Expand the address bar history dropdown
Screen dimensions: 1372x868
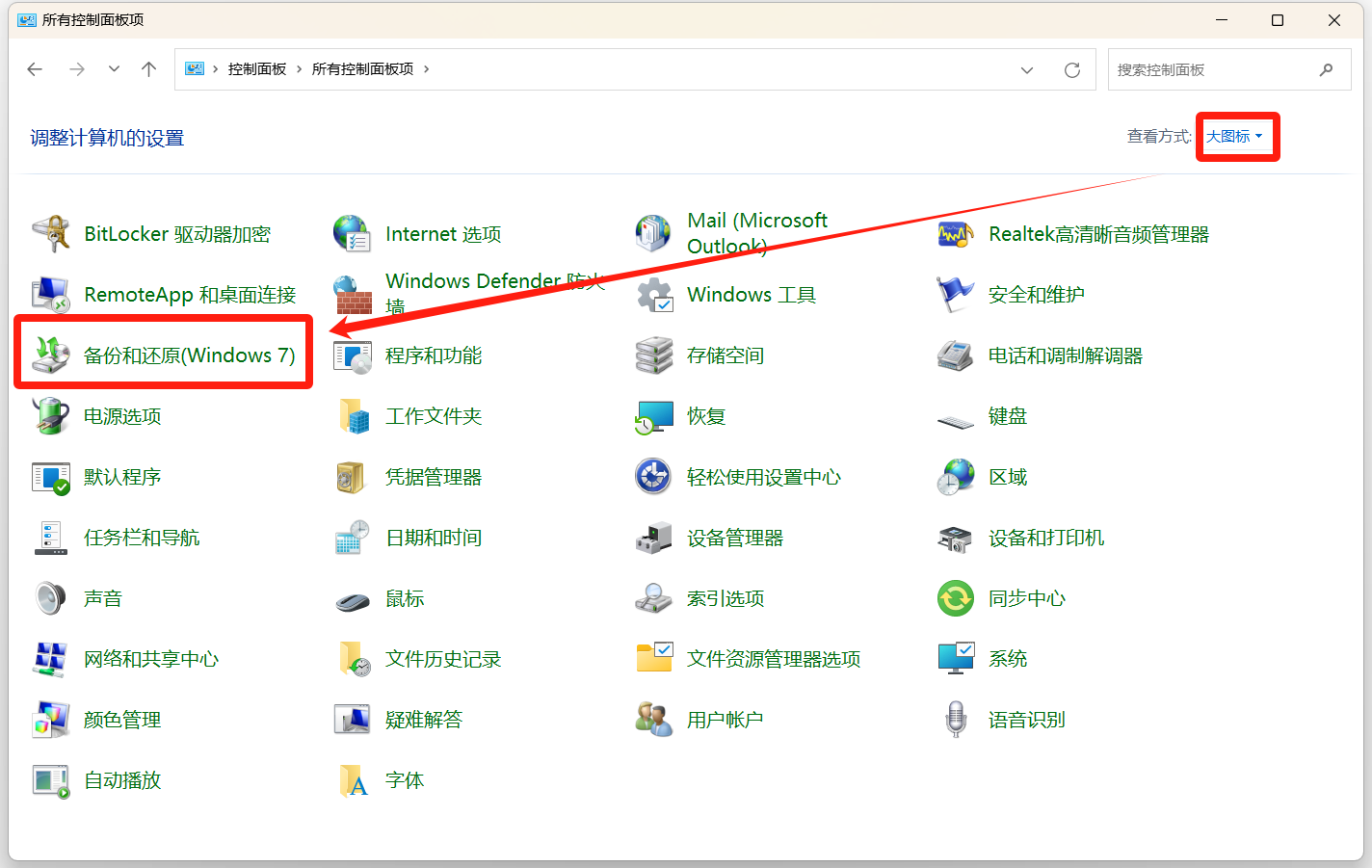point(1027,70)
